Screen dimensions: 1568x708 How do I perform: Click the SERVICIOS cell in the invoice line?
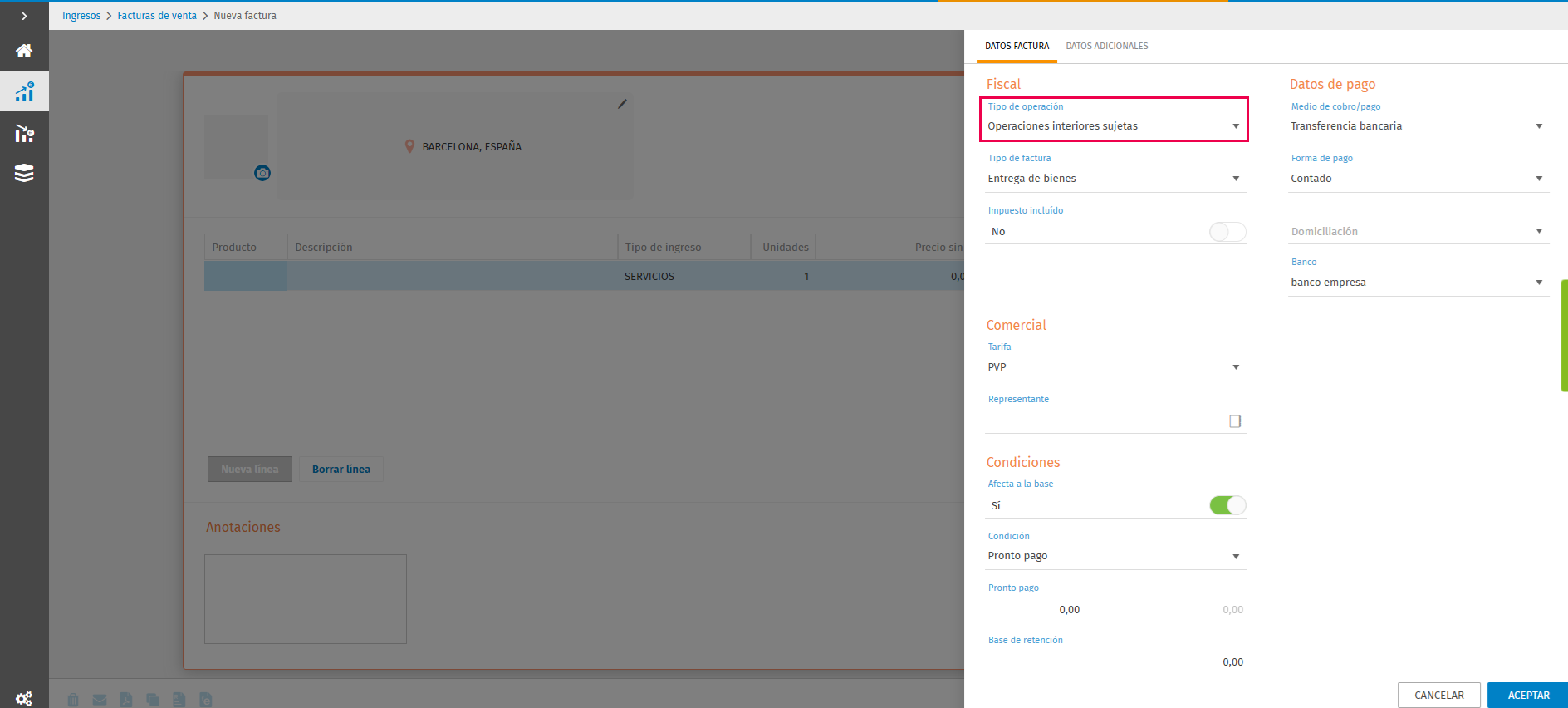[684, 277]
